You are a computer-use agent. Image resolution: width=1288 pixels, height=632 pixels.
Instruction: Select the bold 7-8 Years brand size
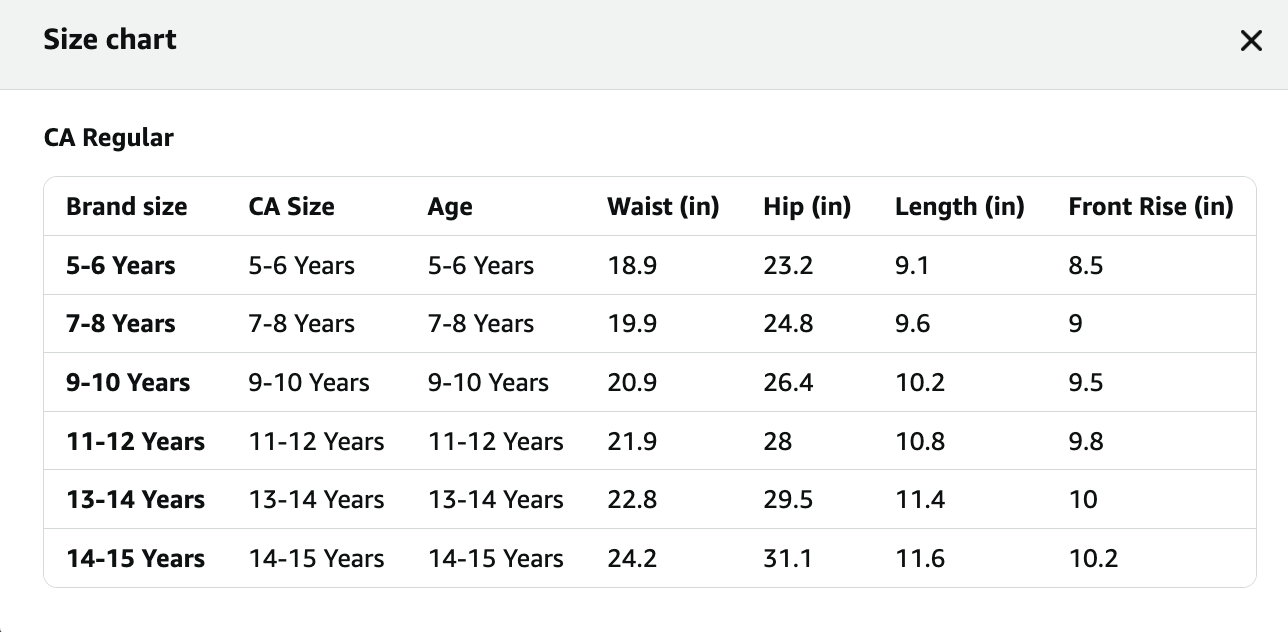(121, 324)
